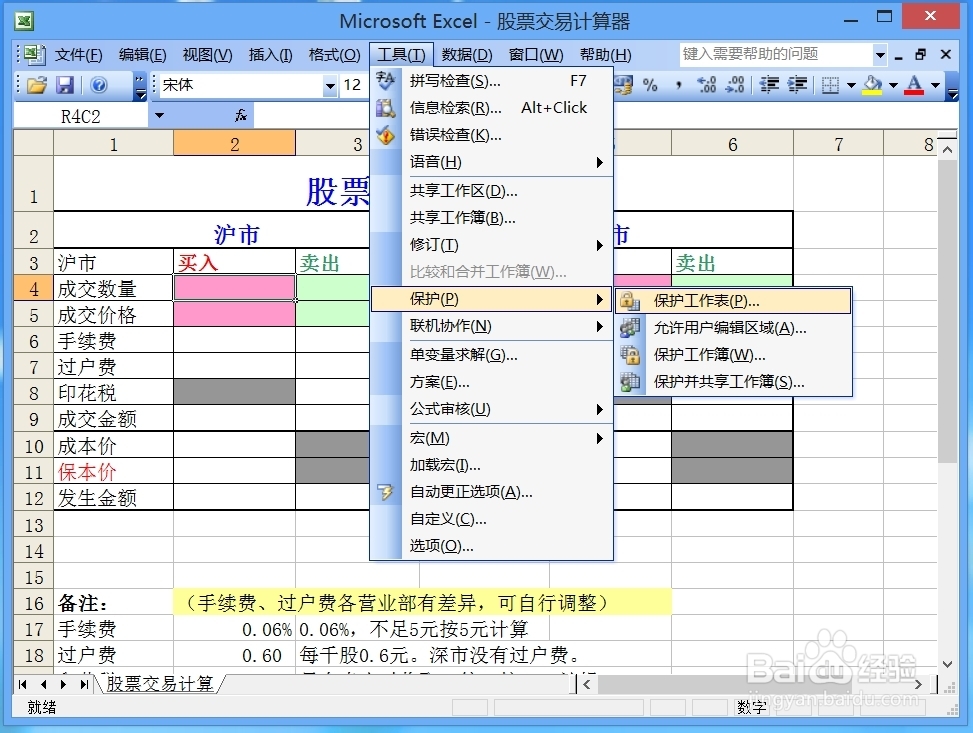Select the gray 印花税 cell in column 2
This screenshot has height=733, width=973.
click(x=235, y=392)
